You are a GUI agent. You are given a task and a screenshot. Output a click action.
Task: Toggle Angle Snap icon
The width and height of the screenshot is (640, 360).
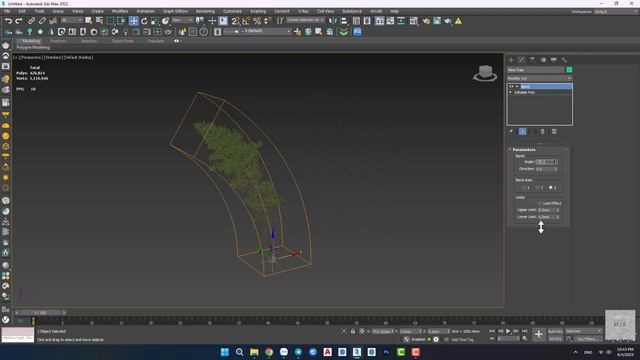click(x=246, y=21)
